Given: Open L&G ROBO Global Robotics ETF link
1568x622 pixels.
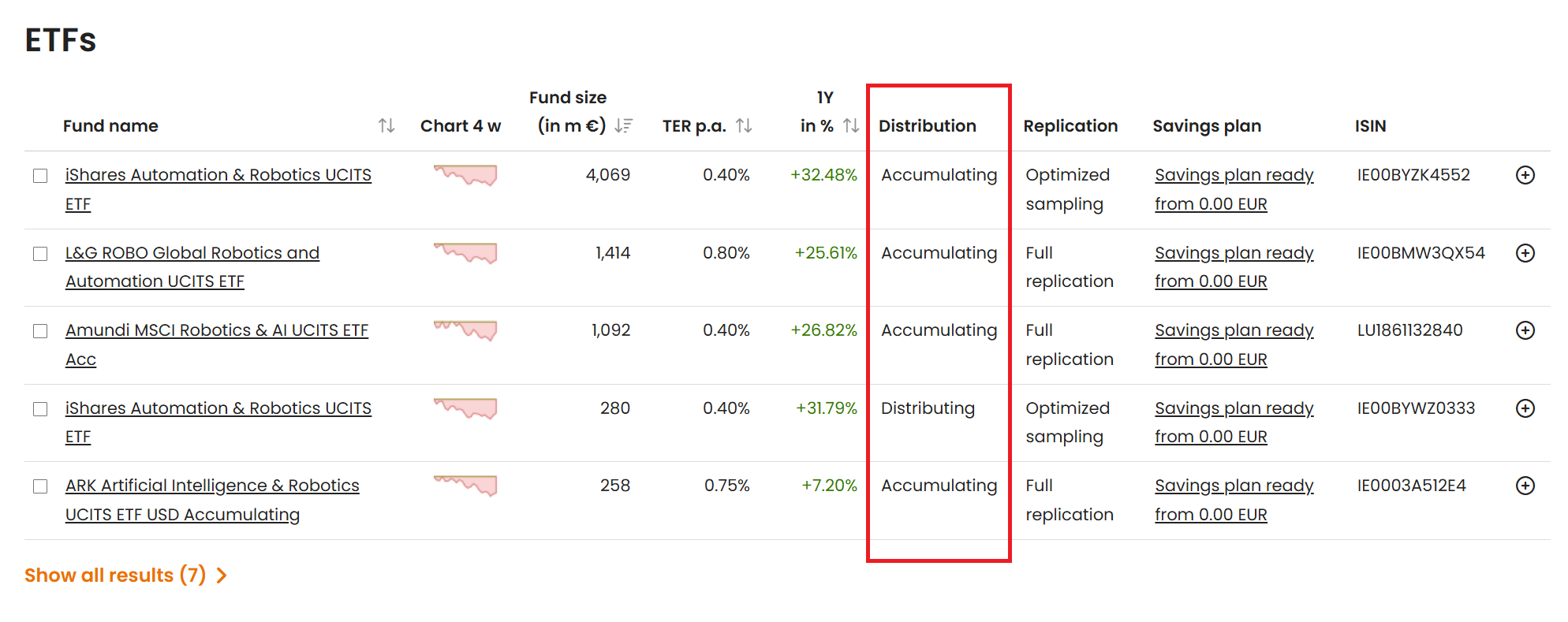Looking at the screenshot, I should click(x=192, y=267).
